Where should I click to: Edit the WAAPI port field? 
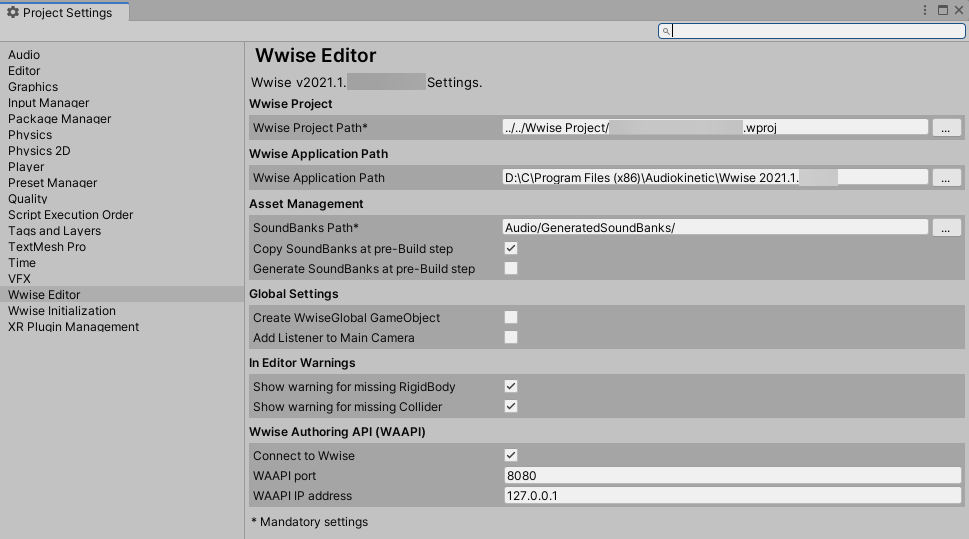[732, 475]
